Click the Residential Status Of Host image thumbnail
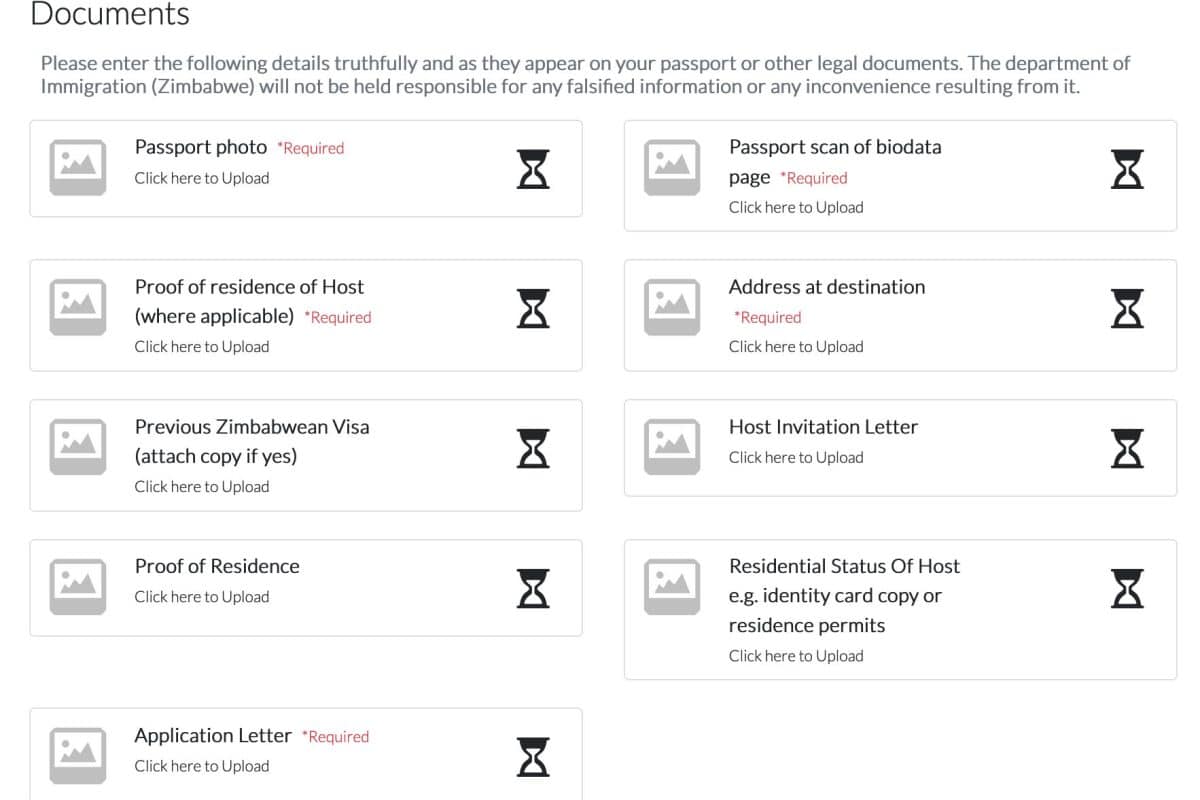This screenshot has width=1200, height=800. pyautogui.click(x=672, y=587)
